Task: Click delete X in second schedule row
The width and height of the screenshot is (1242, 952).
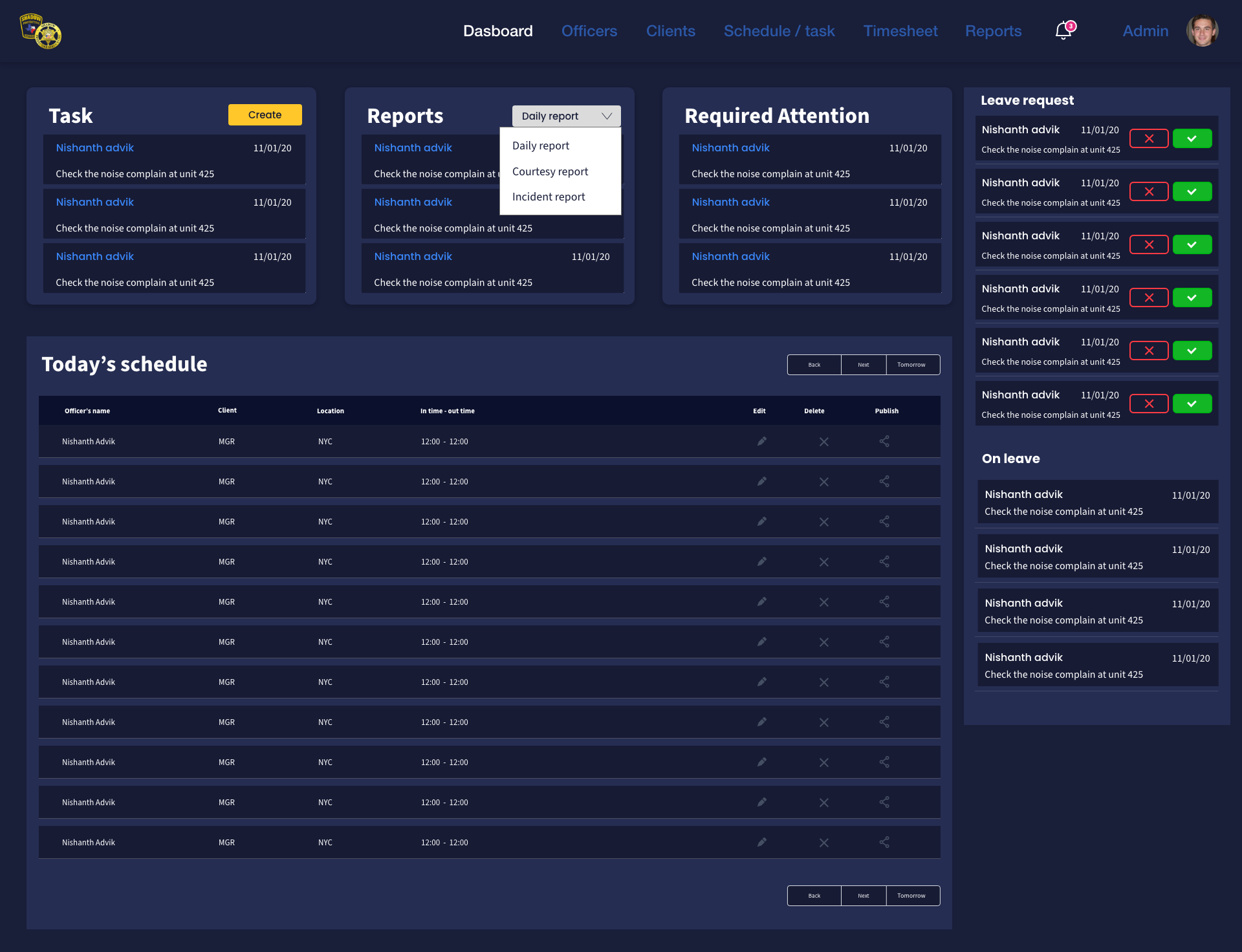Action: [x=823, y=482]
